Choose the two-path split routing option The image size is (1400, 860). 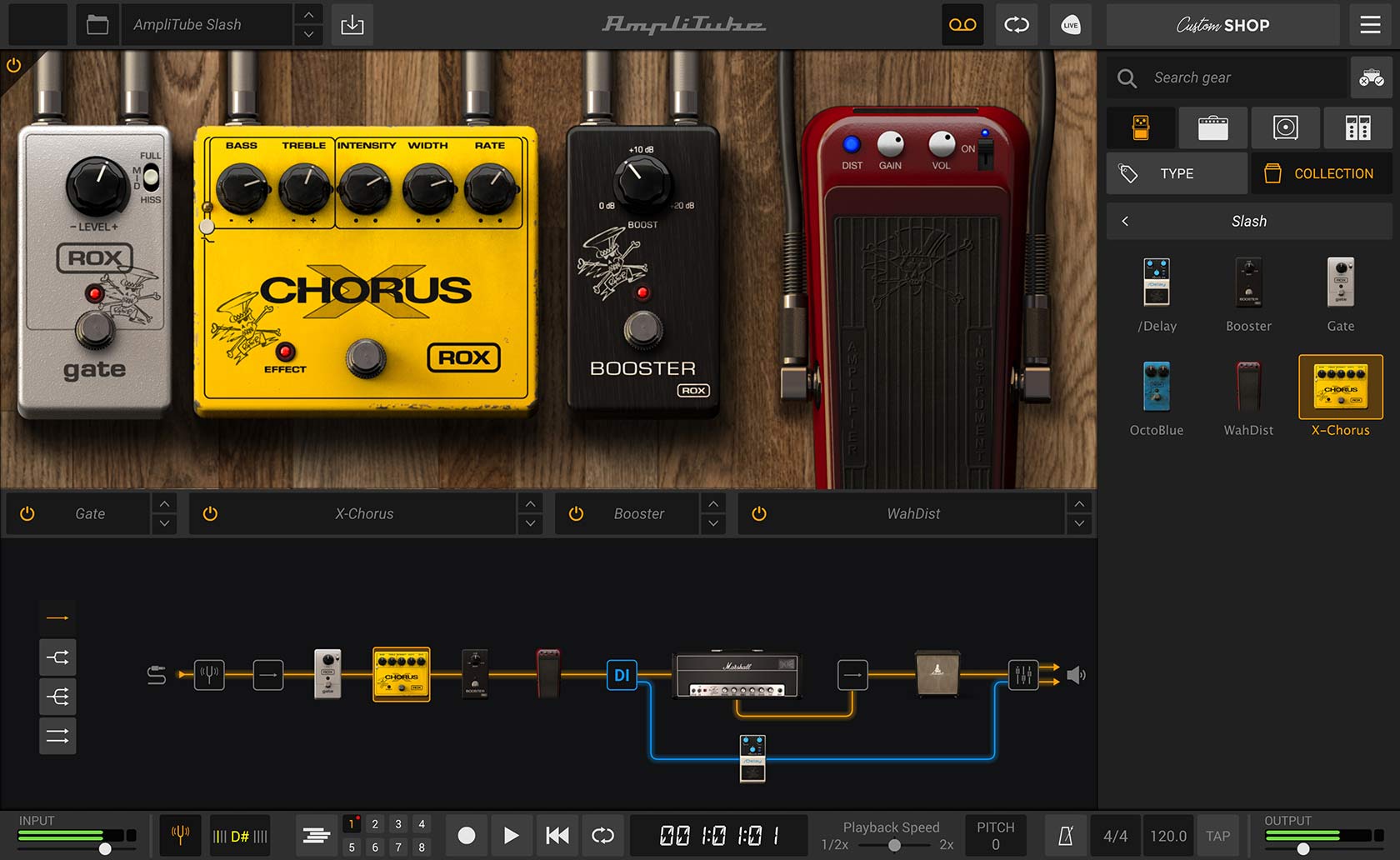coord(57,657)
